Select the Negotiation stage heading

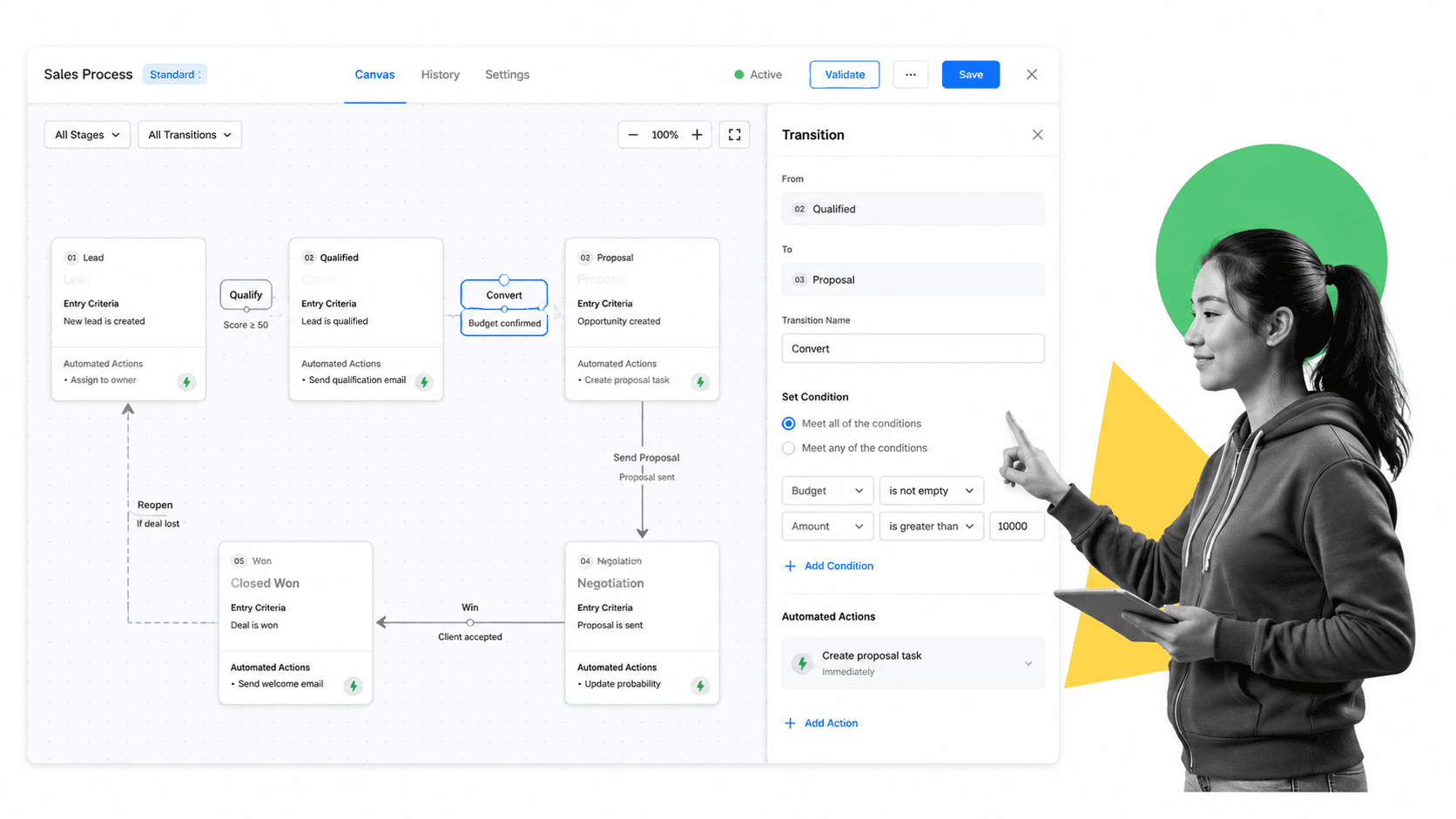tap(610, 583)
